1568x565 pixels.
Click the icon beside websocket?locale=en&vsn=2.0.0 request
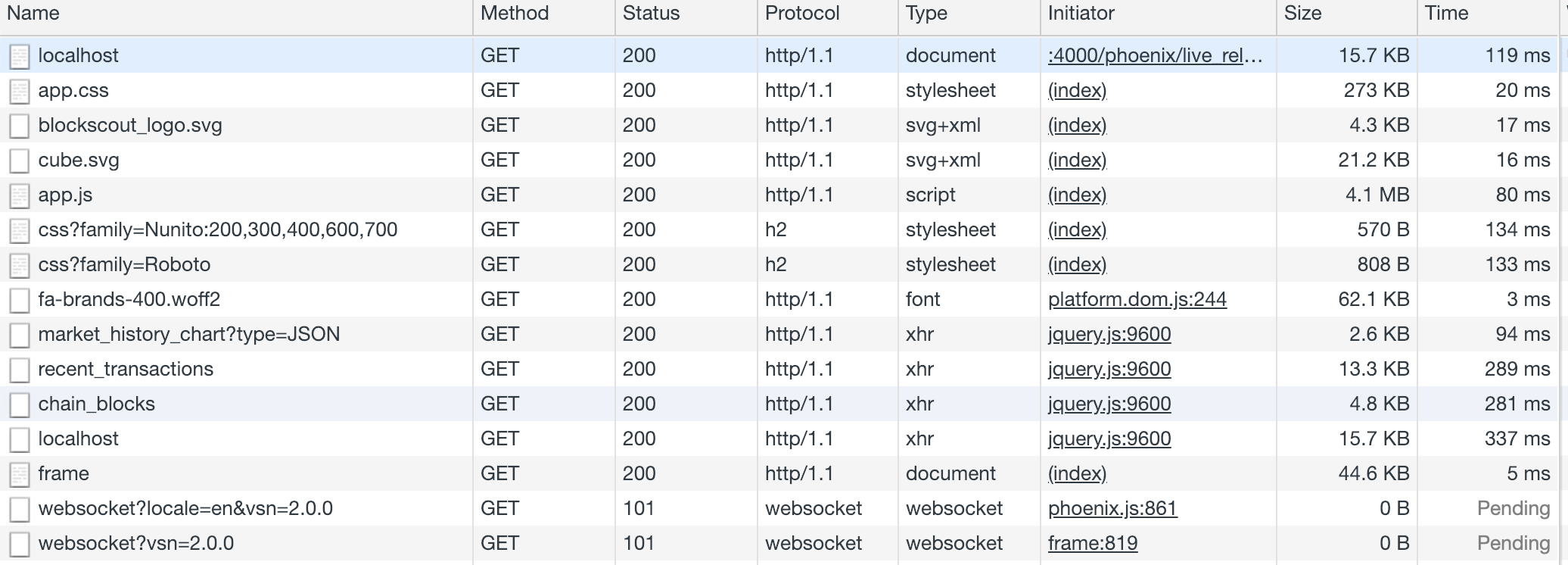(x=20, y=507)
